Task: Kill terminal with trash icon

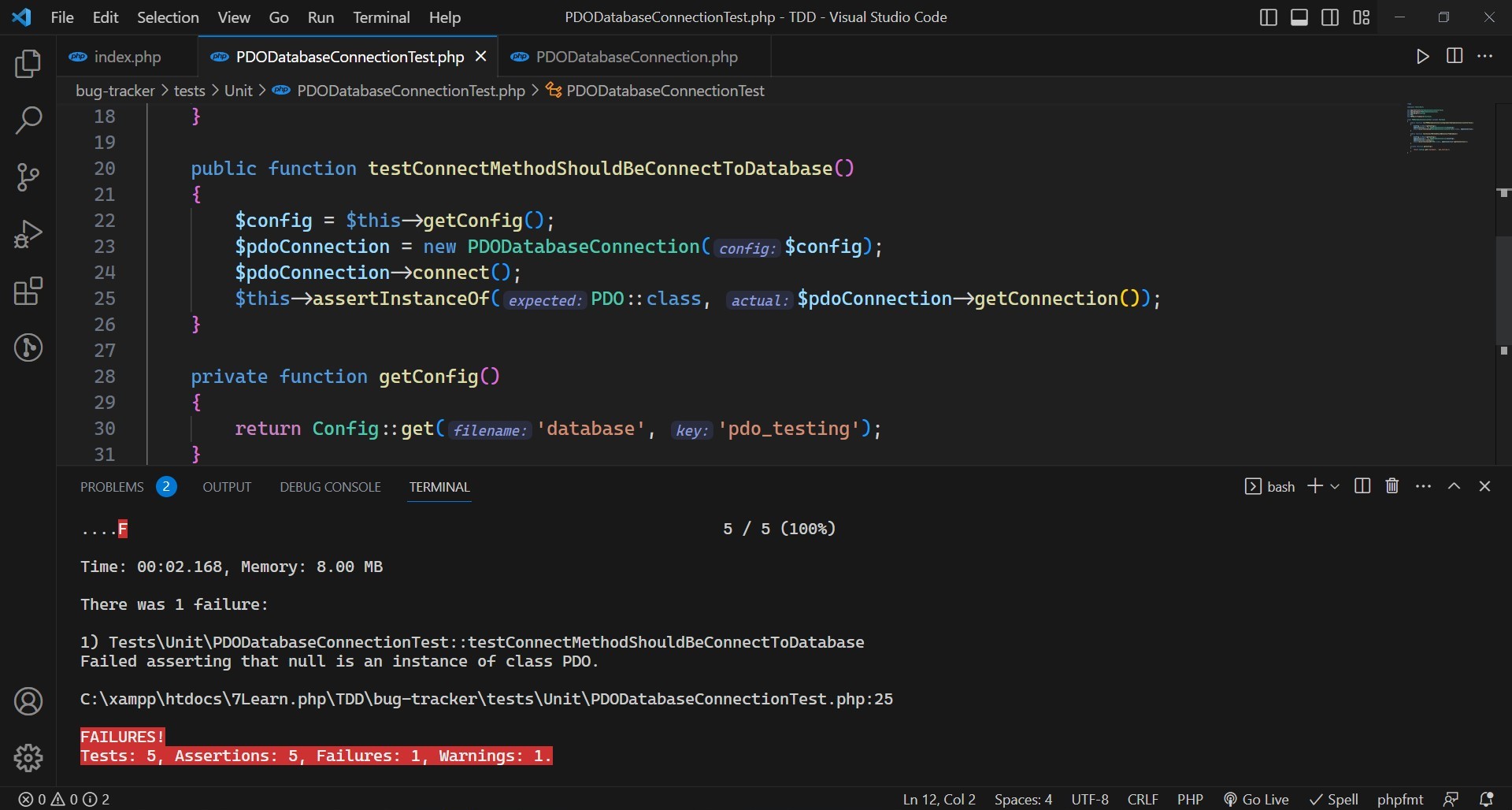Action: point(1392,486)
